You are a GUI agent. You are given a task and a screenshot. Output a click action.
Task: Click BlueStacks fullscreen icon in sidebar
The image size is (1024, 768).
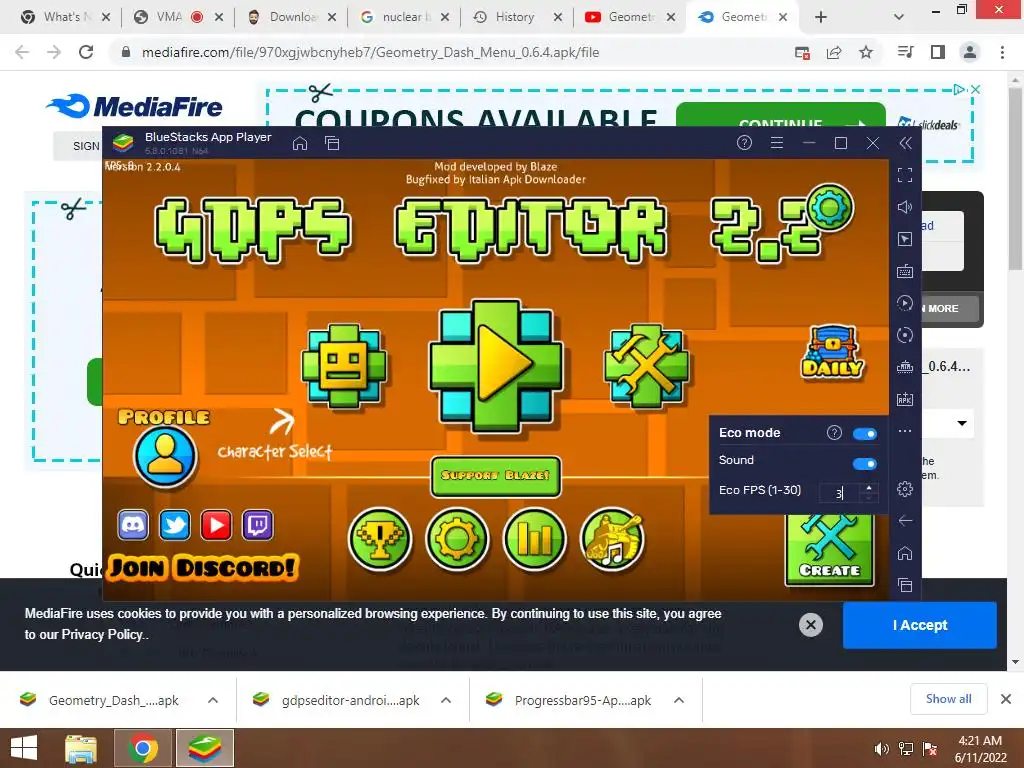tap(905, 175)
